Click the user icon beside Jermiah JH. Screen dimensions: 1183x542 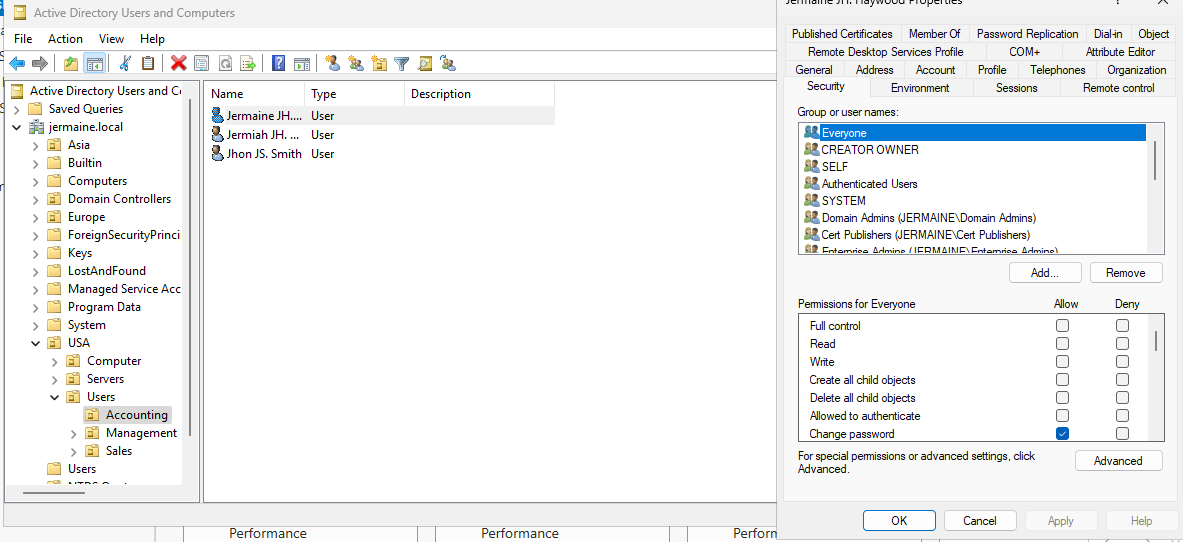click(x=218, y=134)
